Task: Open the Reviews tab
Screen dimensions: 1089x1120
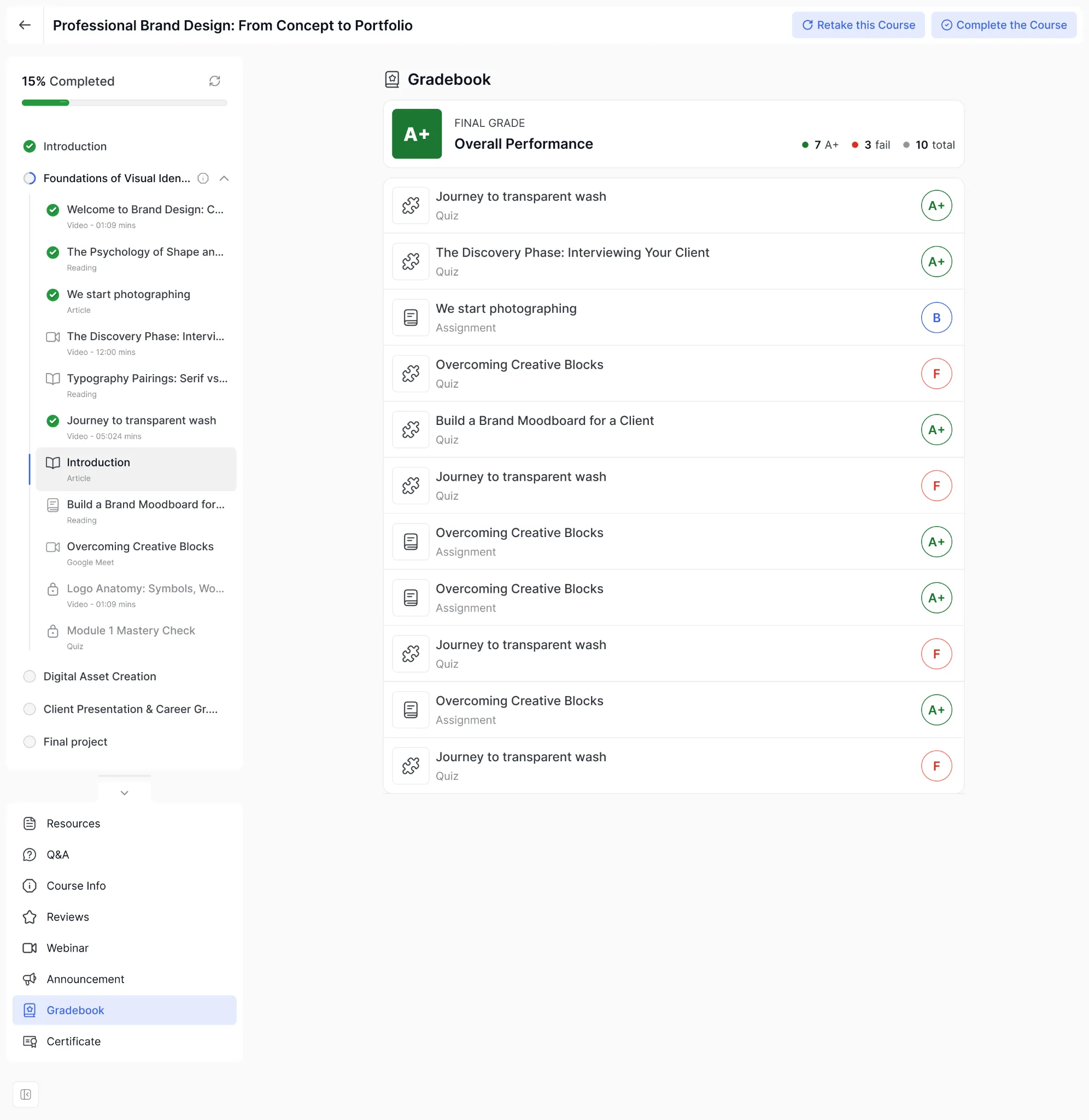Action: pyautogui.click(x=124, y=918)
